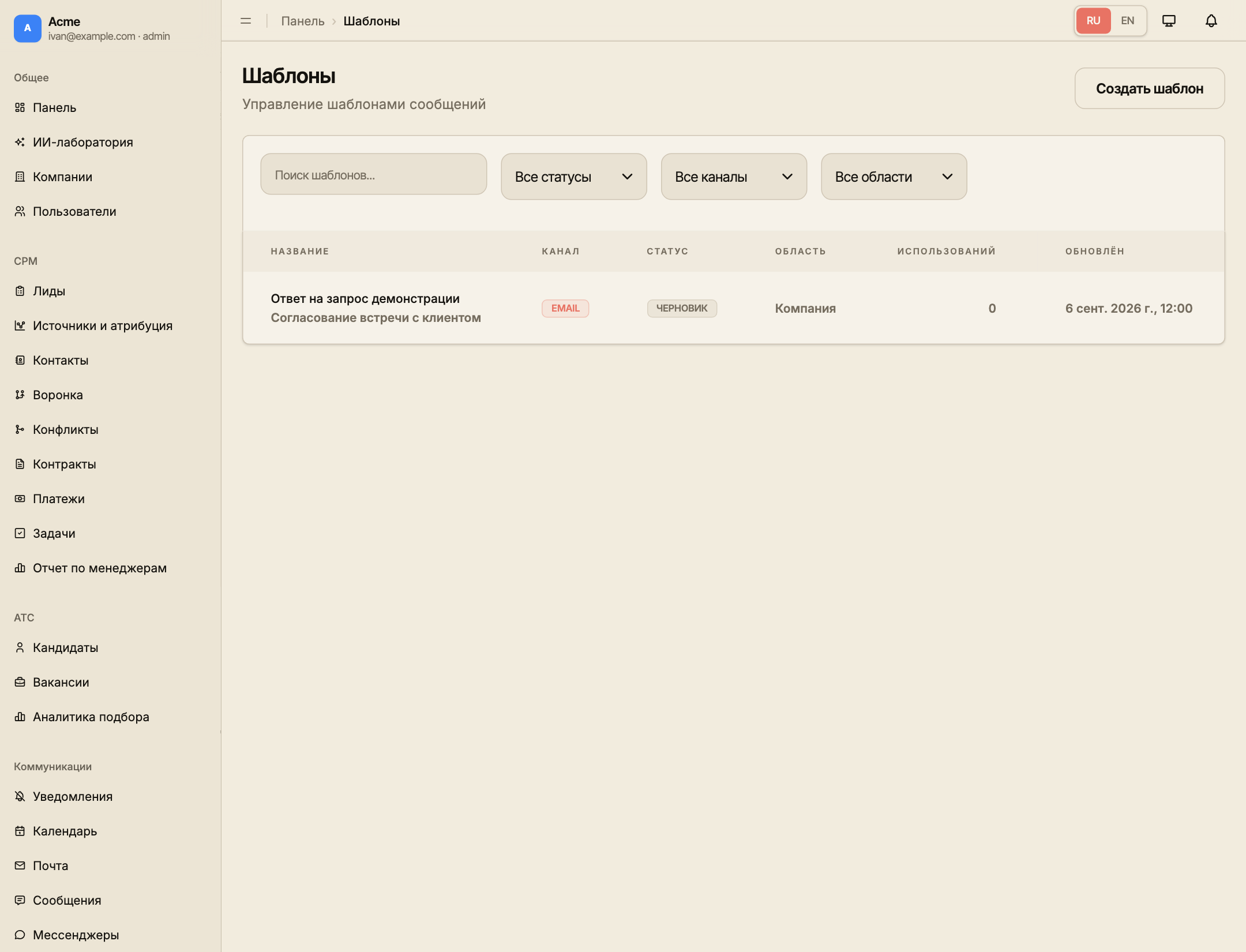The image size is (1246, 952).
Task: Expand the Все статусы dropdown
Action: pyautogui.click(x=573, y=177)
